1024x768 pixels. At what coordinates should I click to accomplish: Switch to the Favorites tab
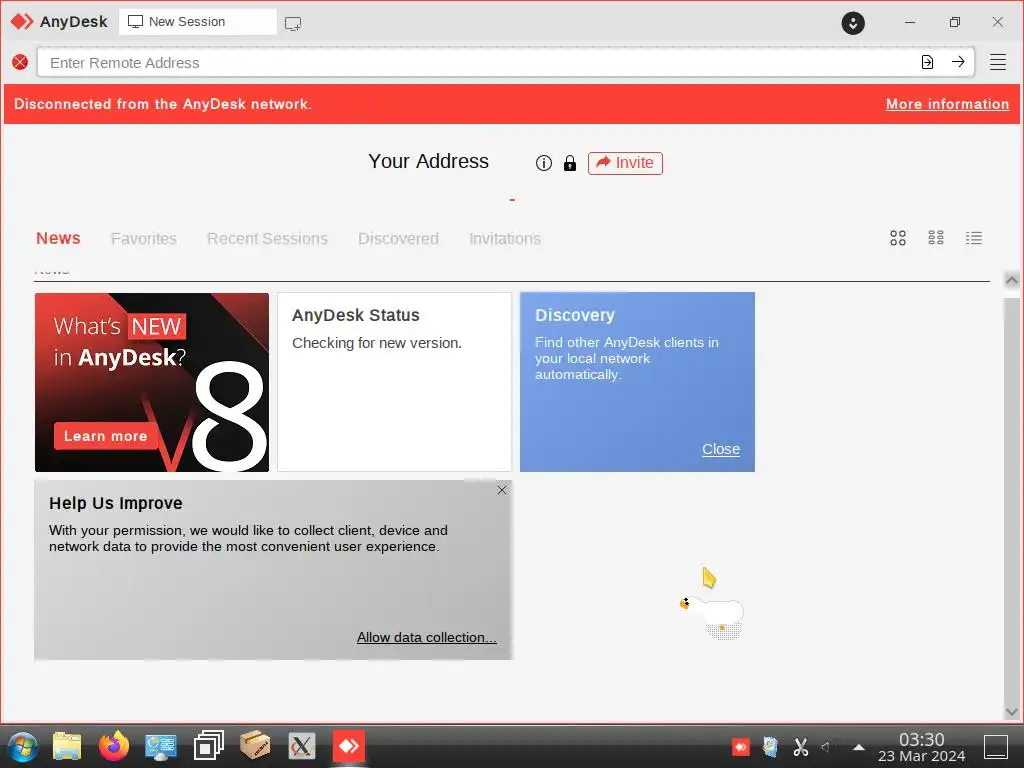click(x=144, y=239)
